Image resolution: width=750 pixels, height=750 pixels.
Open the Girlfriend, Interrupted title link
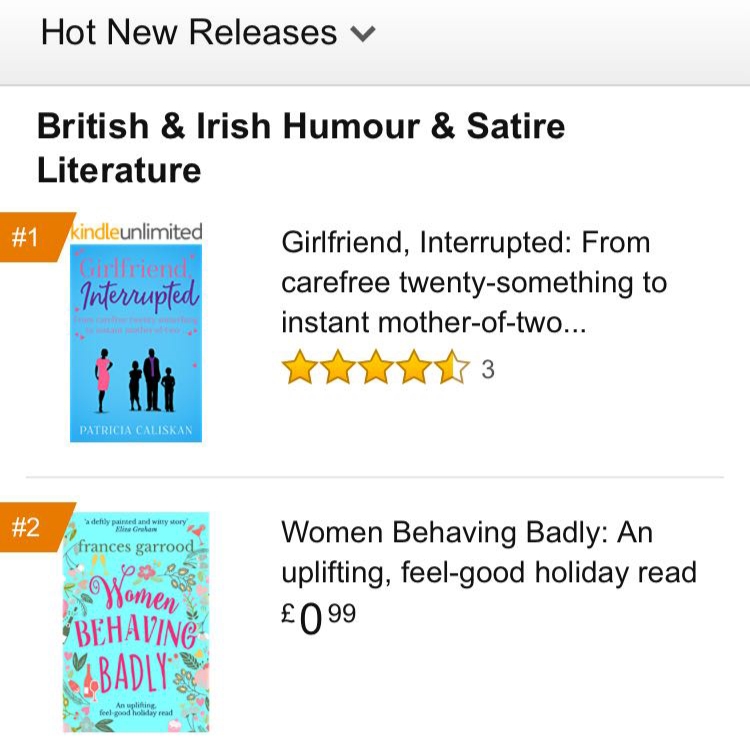click(473, 282)
